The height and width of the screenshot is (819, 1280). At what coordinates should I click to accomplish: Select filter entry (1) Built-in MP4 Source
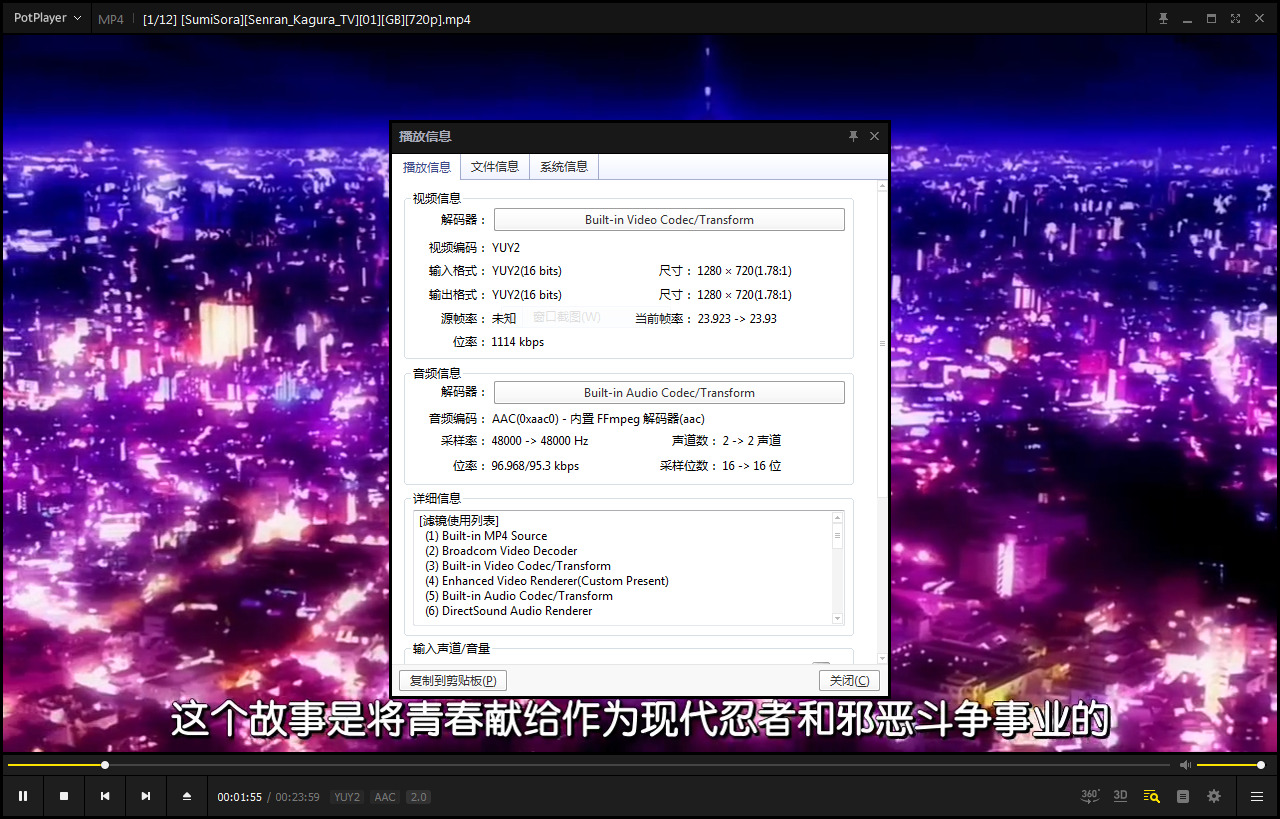pyautogui.click(x=486, y=536)
